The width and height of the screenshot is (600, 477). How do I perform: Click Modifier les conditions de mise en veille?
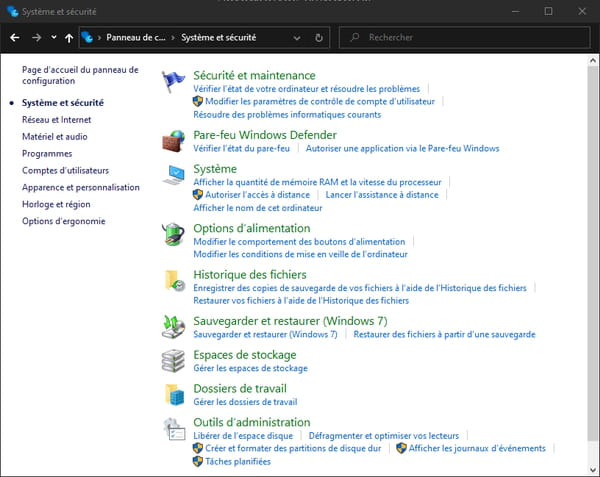coord(300,254)
